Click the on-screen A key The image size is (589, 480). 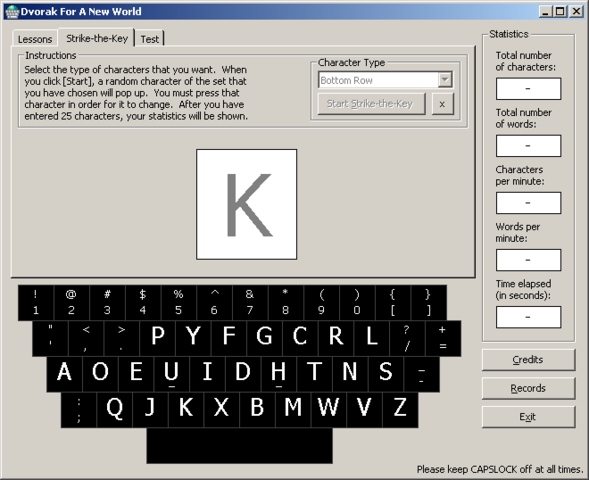[x=64, y=374]
